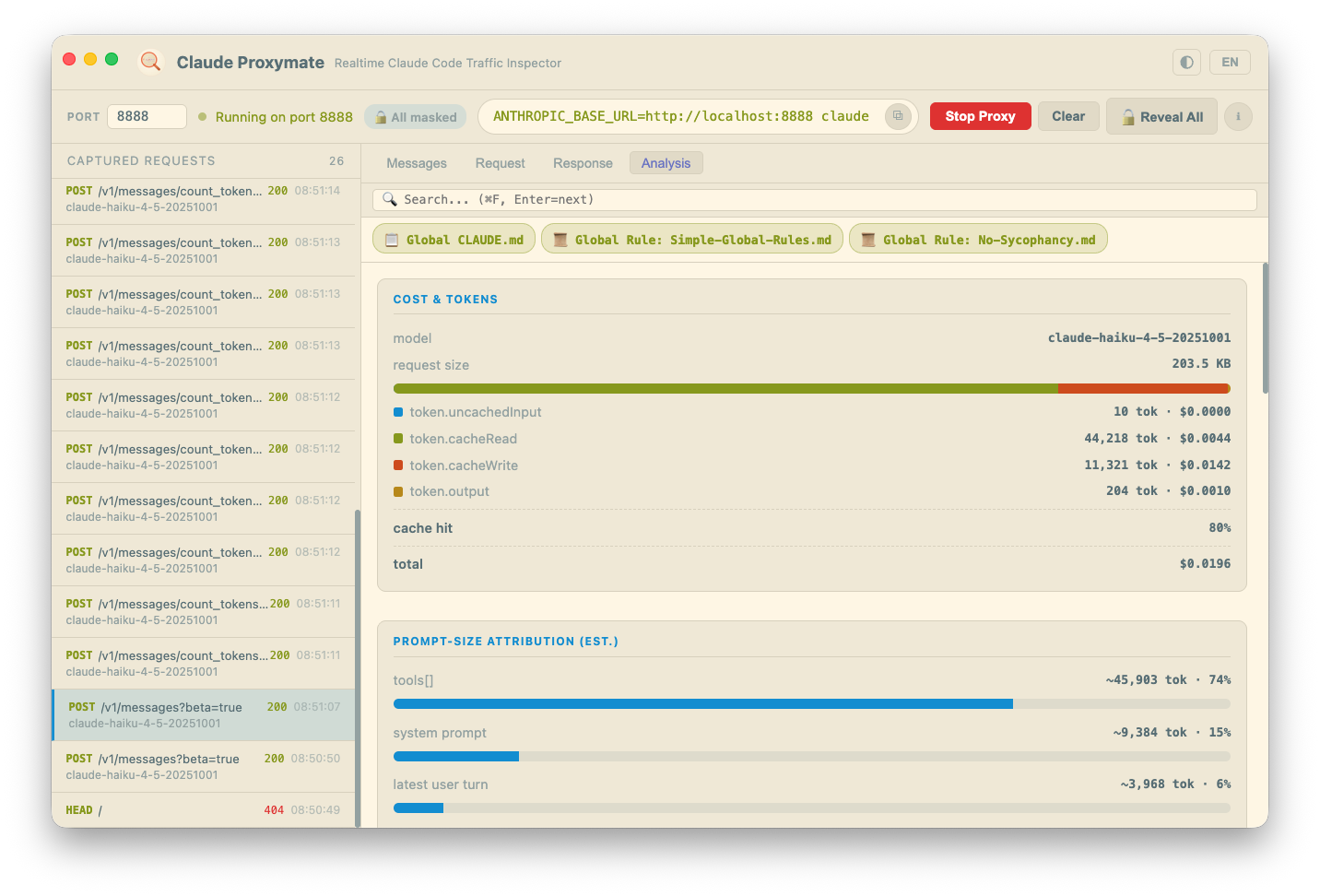Clear the captured requests

1068,116
